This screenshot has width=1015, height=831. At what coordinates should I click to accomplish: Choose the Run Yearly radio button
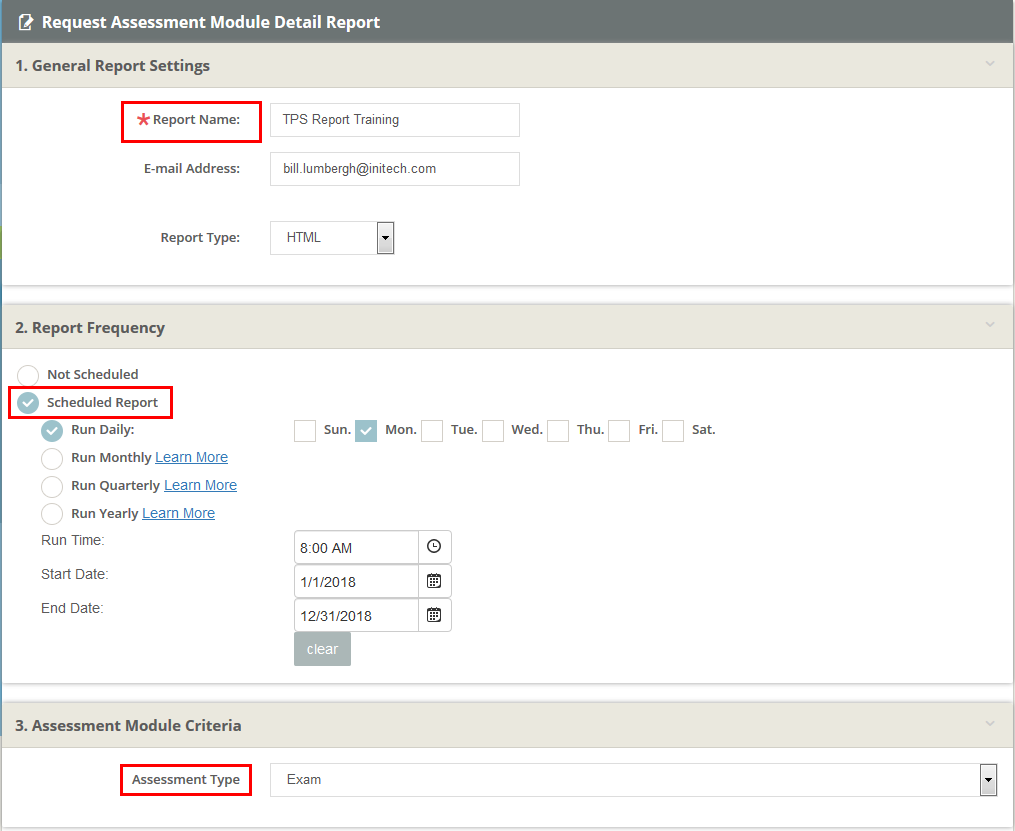point(52,514)
